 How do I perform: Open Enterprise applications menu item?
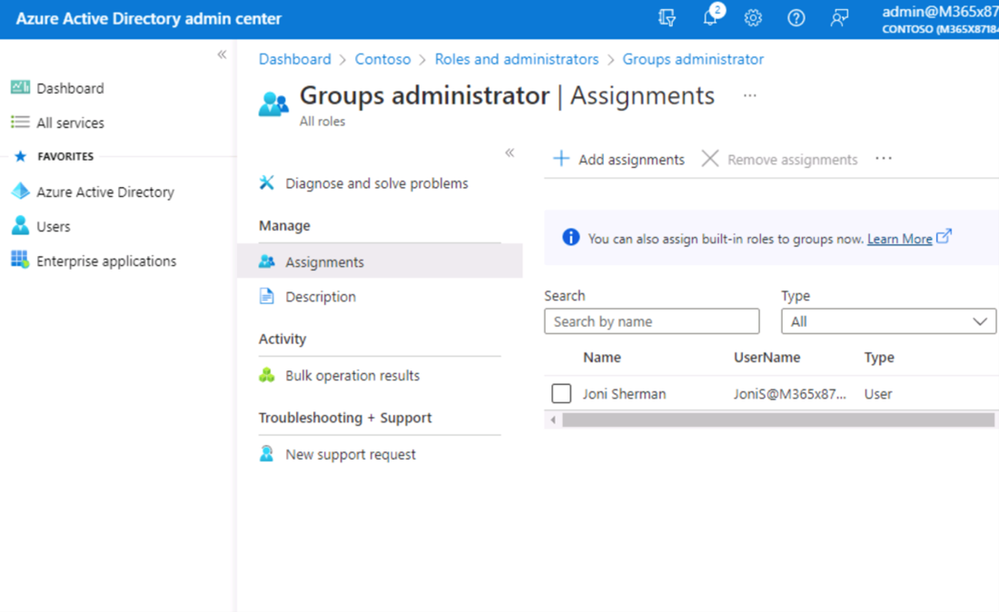pyautogui.click(x=106, y=261)
